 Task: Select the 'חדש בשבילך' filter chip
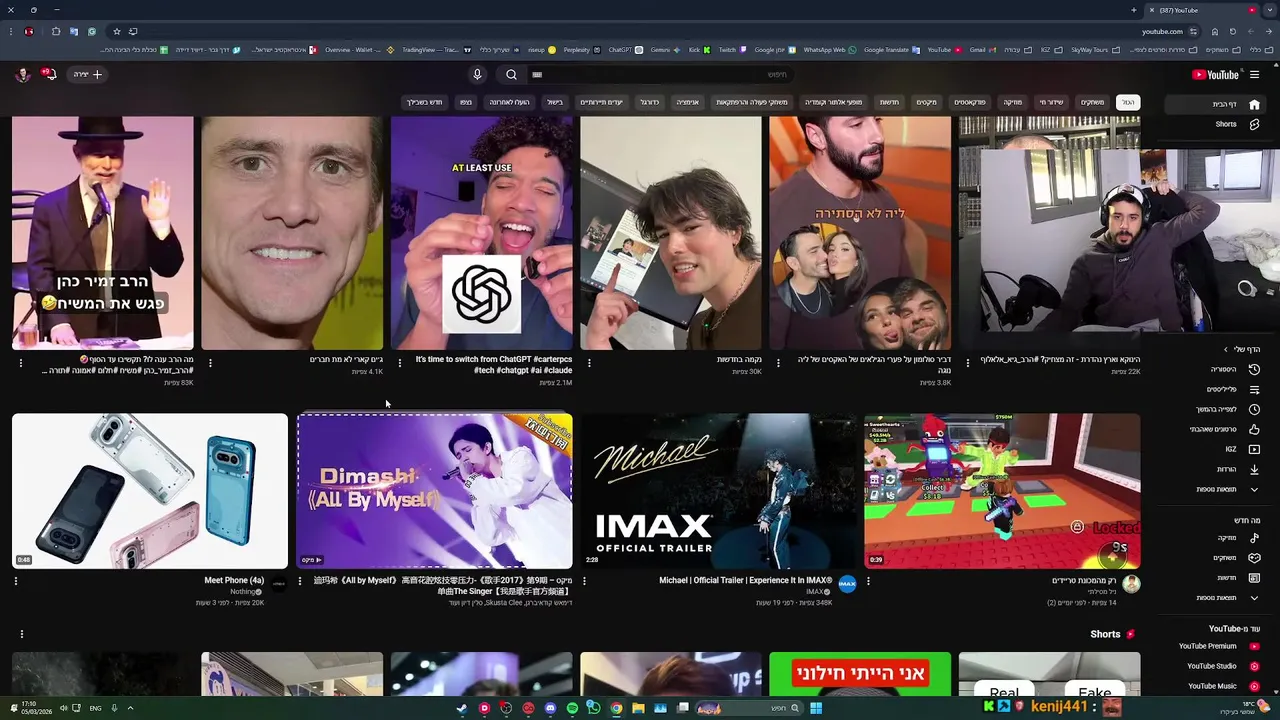(x=424, y=102)
